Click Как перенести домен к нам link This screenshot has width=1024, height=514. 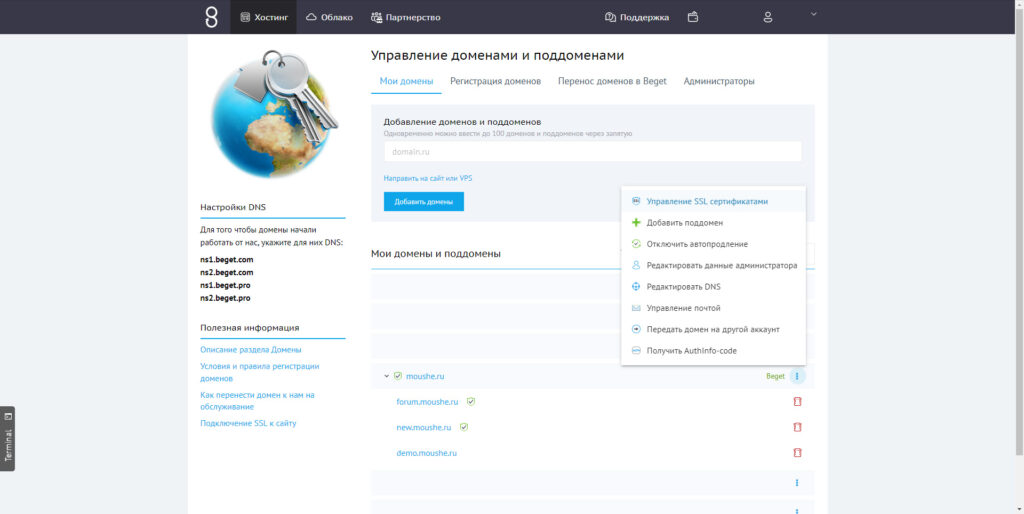point(257,401)
